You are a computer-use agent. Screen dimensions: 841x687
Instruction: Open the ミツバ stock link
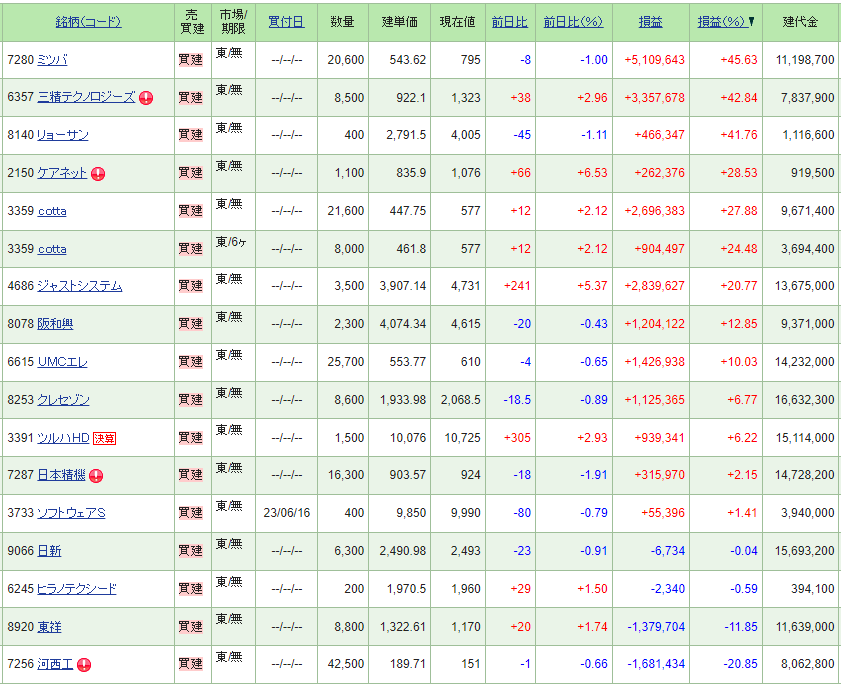point(52,60)
